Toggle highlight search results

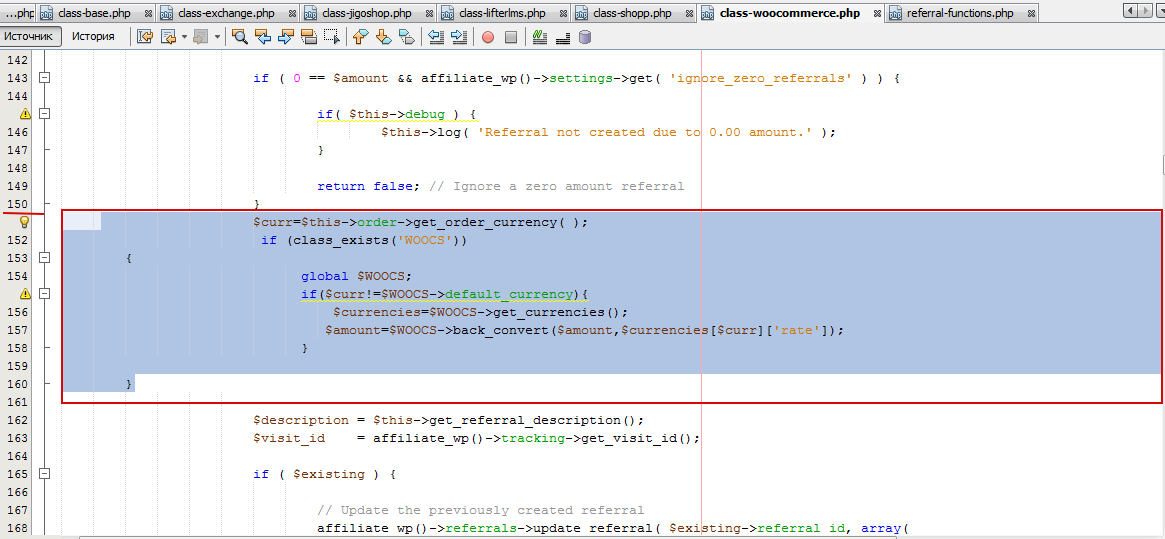point(309,36)
